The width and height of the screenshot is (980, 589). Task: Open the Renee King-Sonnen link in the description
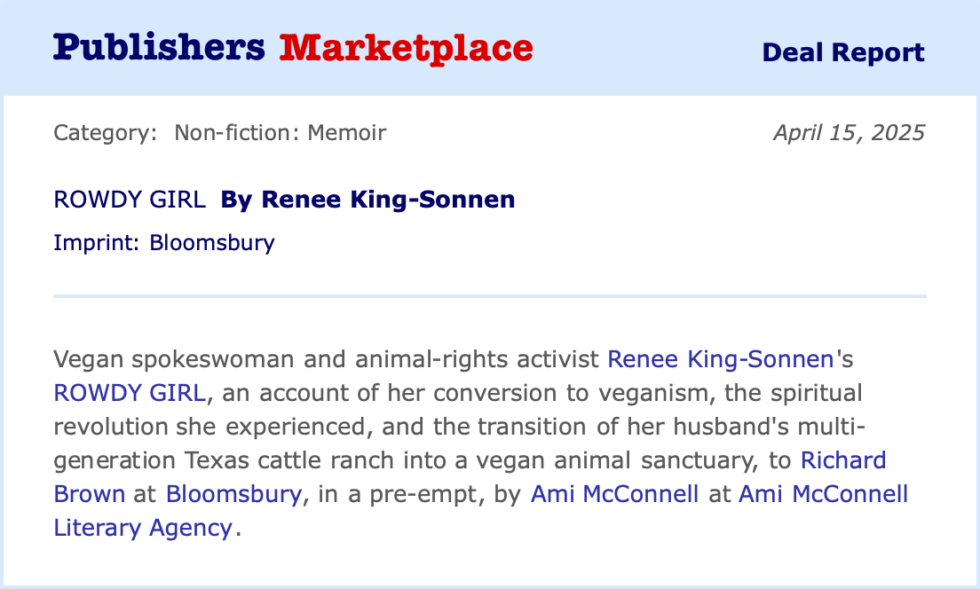[x=720, y=358]
